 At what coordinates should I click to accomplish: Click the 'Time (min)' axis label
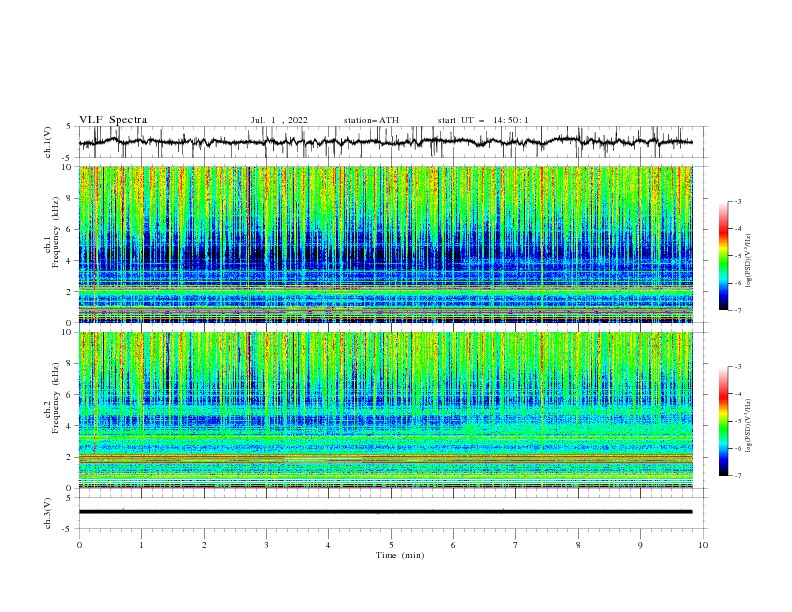tap(400, 555)
